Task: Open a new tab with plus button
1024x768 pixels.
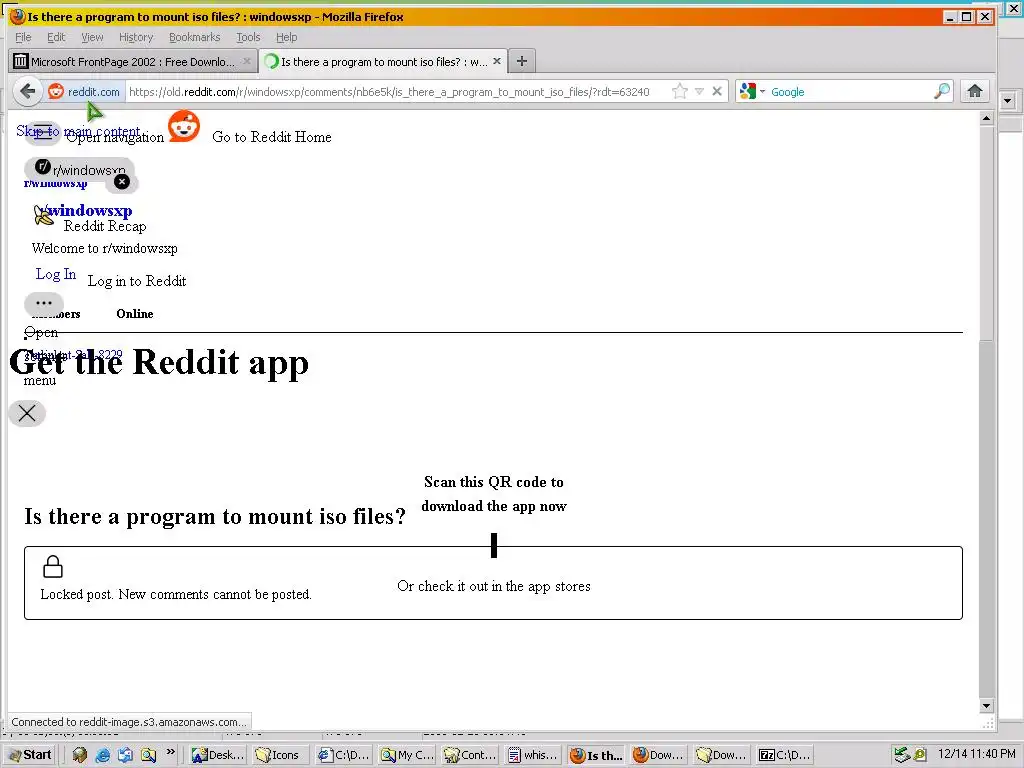Action: click(x=521, y=61)
